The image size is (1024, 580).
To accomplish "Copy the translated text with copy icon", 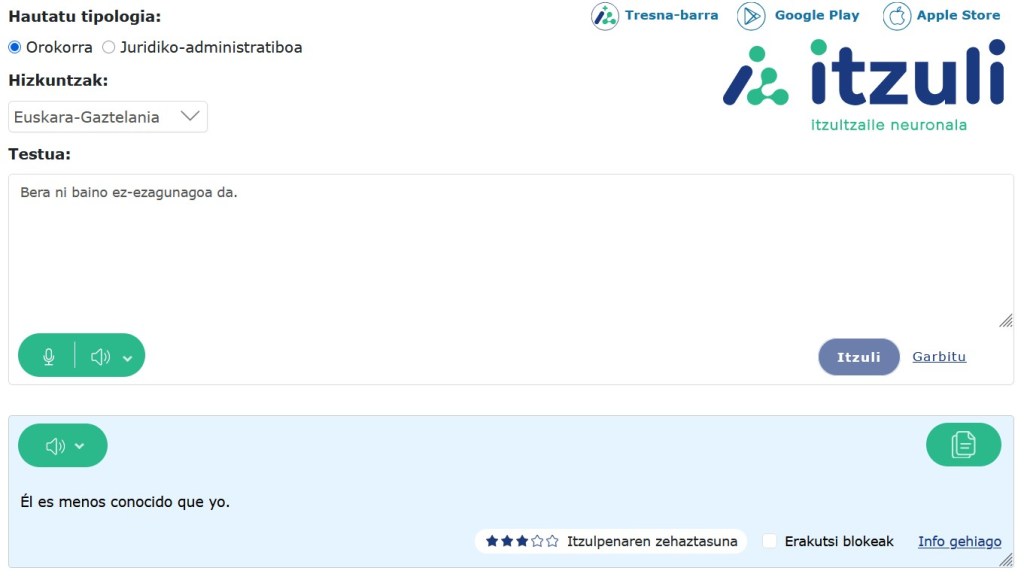I will [963, 445].
